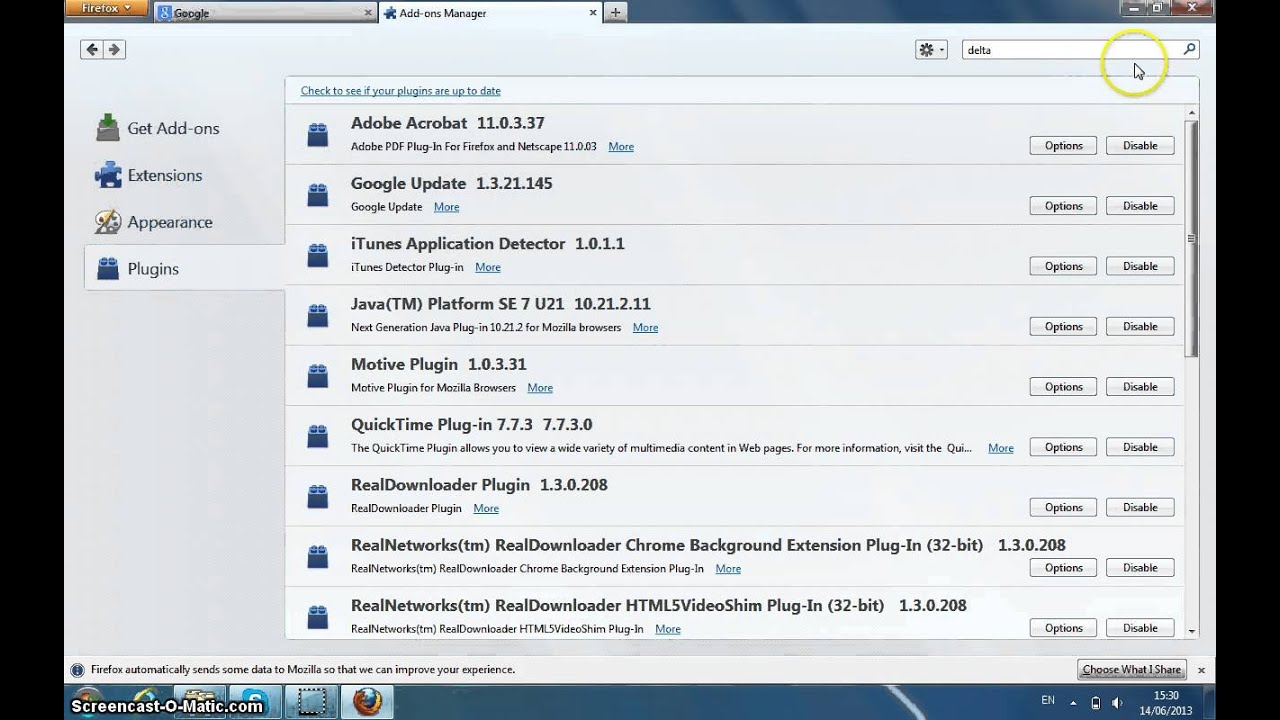1280x720 pixels.
Task: Open More link for QuickTime Plug-in
Action: (1001, 448)
